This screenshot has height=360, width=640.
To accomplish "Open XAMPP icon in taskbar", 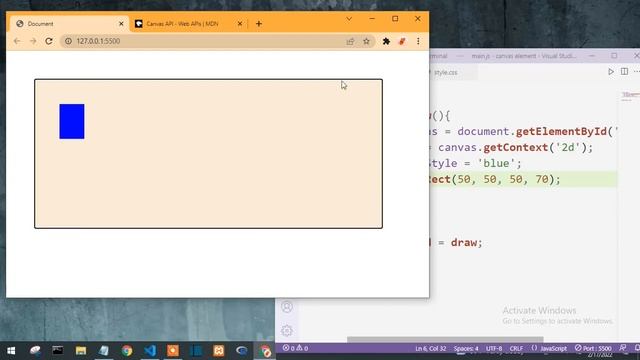I will pos(219,351).
